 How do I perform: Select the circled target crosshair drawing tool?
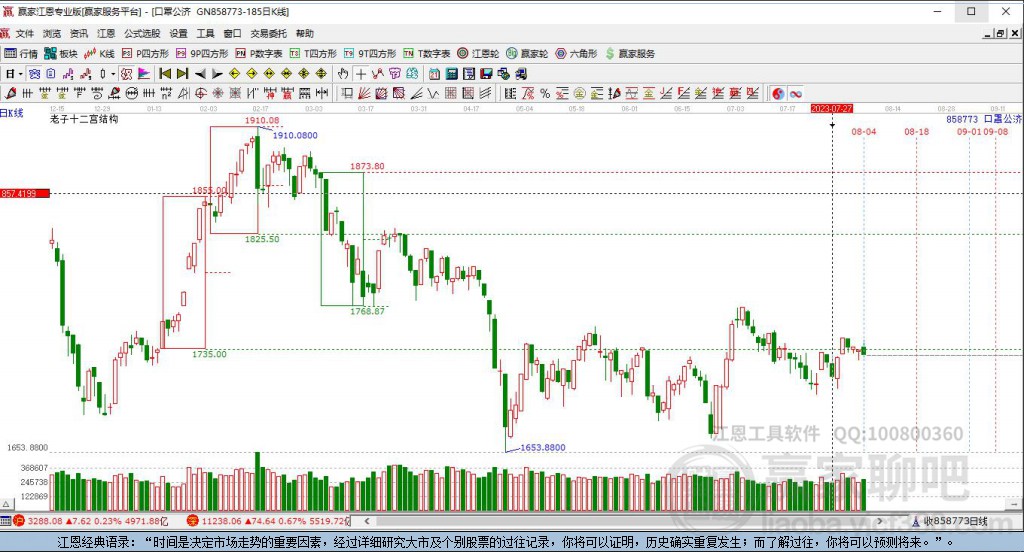tap(200, 93)
